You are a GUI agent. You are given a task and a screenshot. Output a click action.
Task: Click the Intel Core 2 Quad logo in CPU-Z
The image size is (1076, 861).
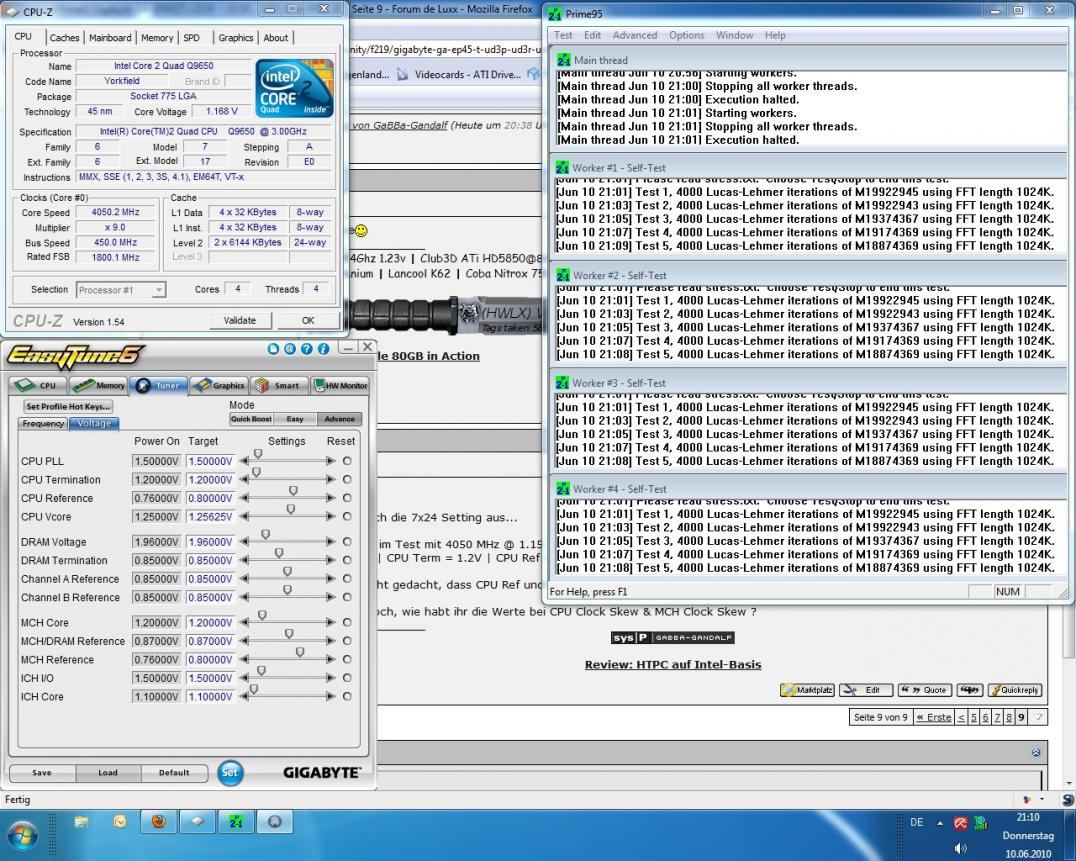pos(294,89)
